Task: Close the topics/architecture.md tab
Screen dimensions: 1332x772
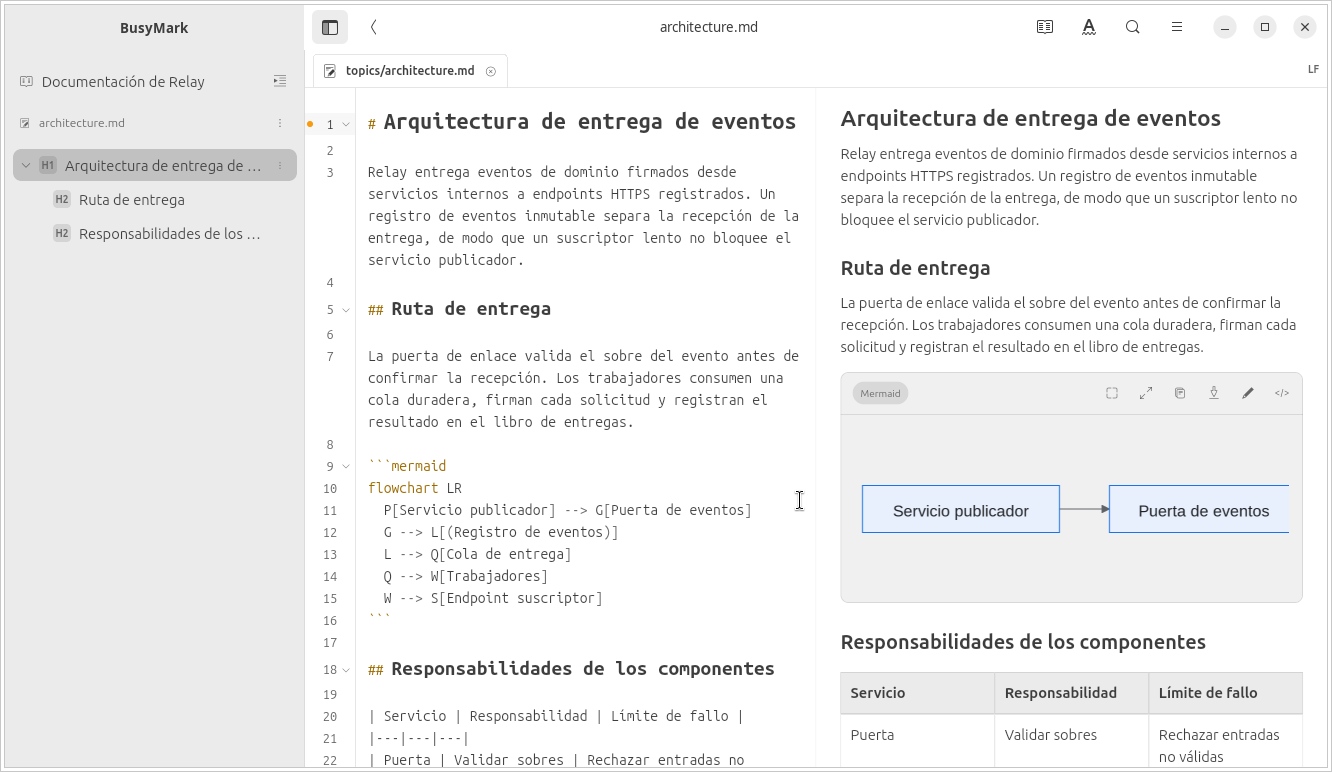Action: 491,71
